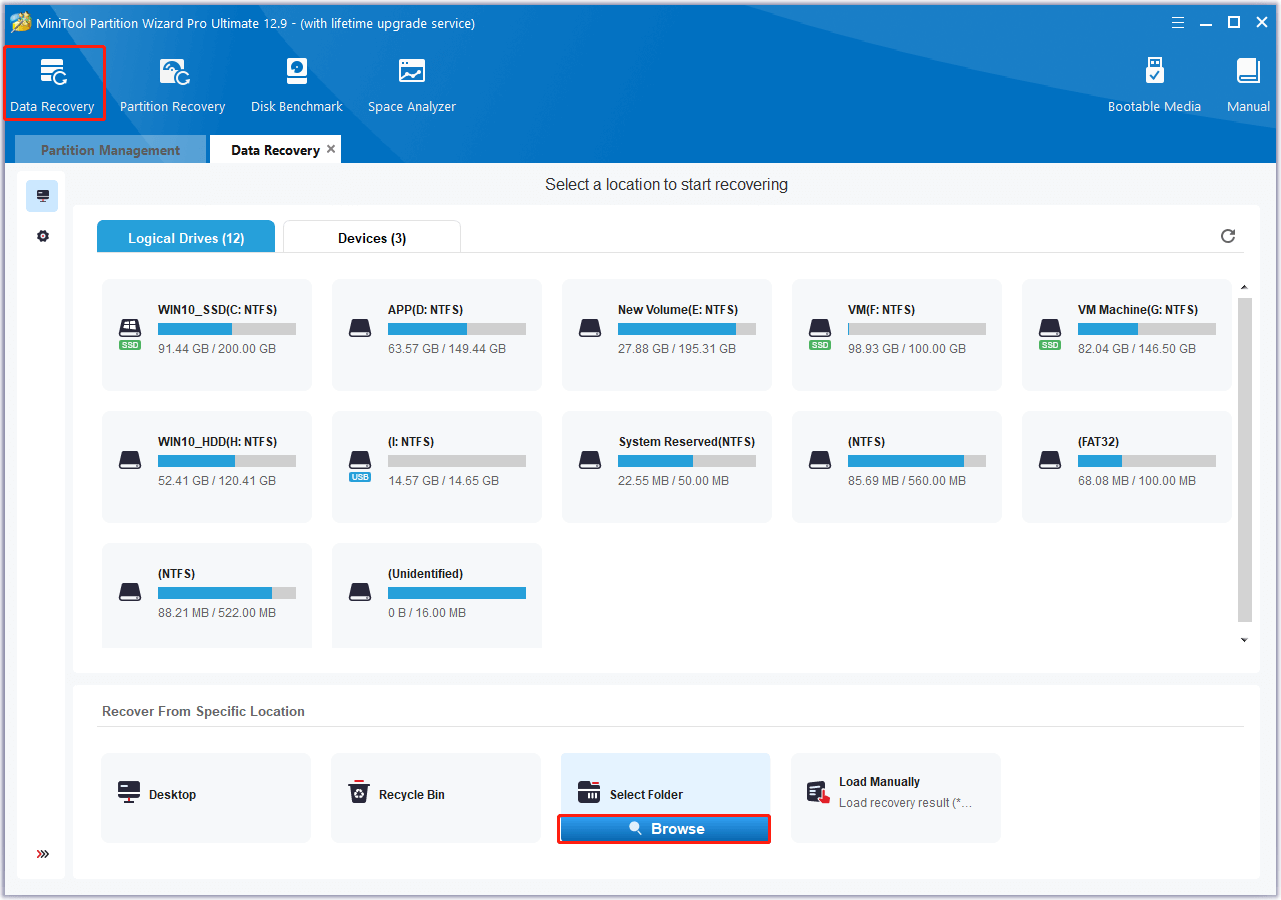Show Logical Drives (12) tab
Viewport: 1281px width, 900px height.
(x=186, y=238)
